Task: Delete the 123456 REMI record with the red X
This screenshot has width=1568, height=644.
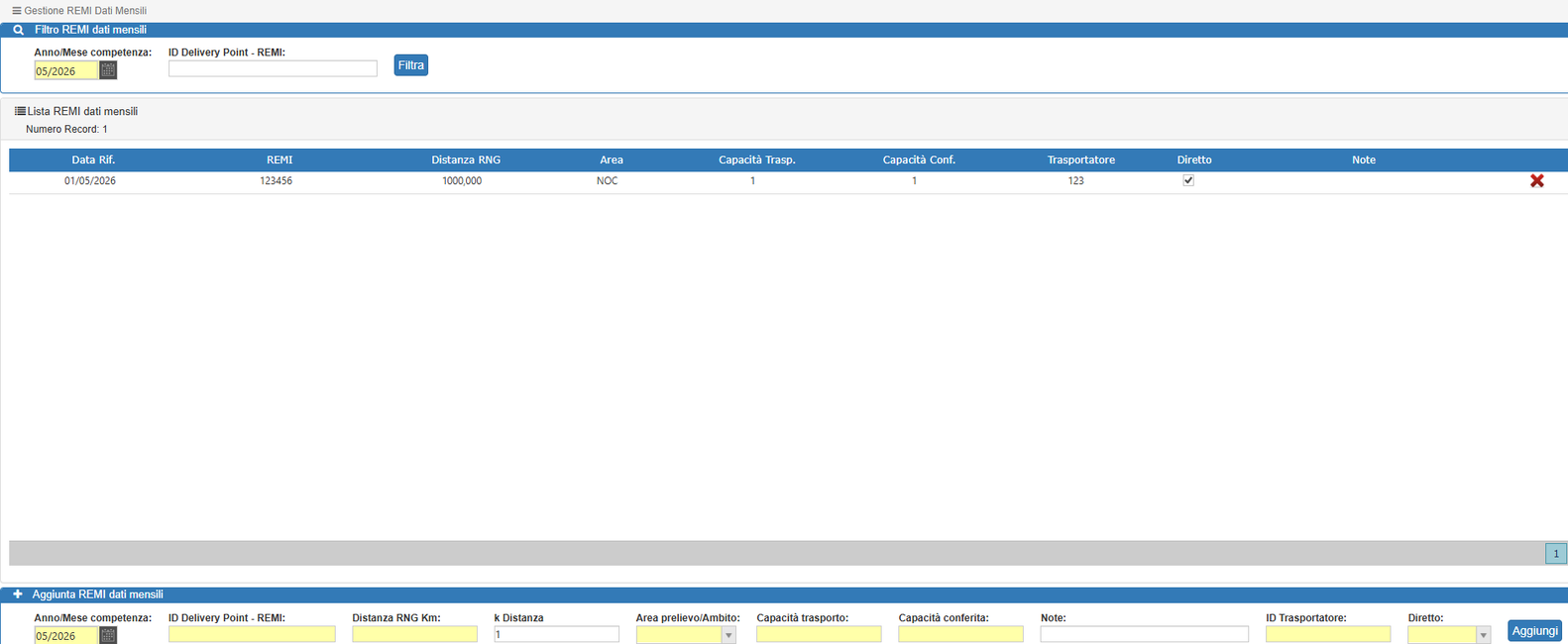Action: pos(1536,180)
